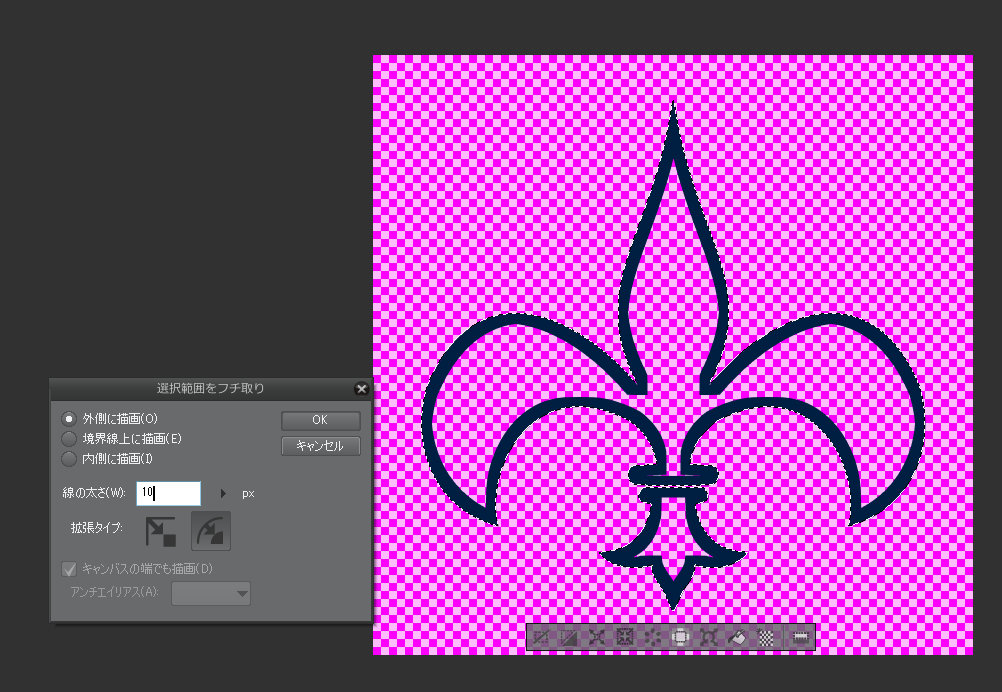Select 外側に描画(O) radio button
The width and height of the screenshot is (1002, 692).
click(69, 419)
